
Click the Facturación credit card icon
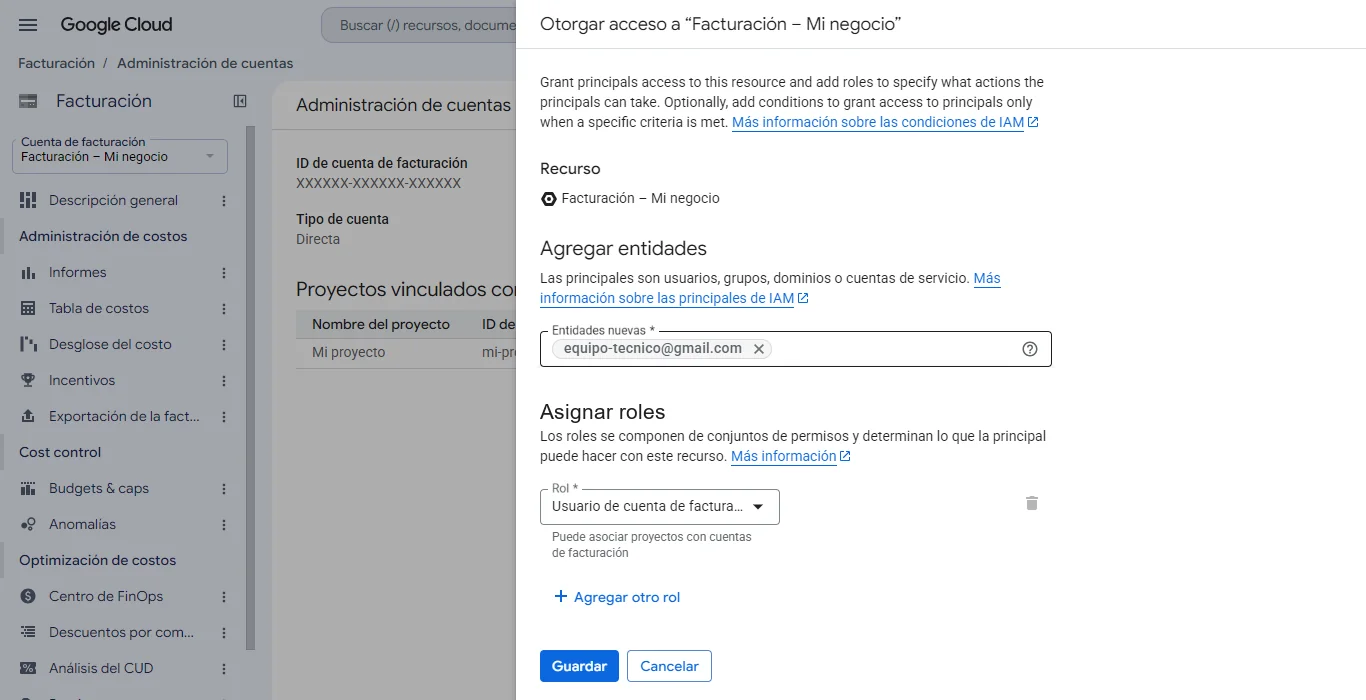pyautogui.click(x=29, y=101)
